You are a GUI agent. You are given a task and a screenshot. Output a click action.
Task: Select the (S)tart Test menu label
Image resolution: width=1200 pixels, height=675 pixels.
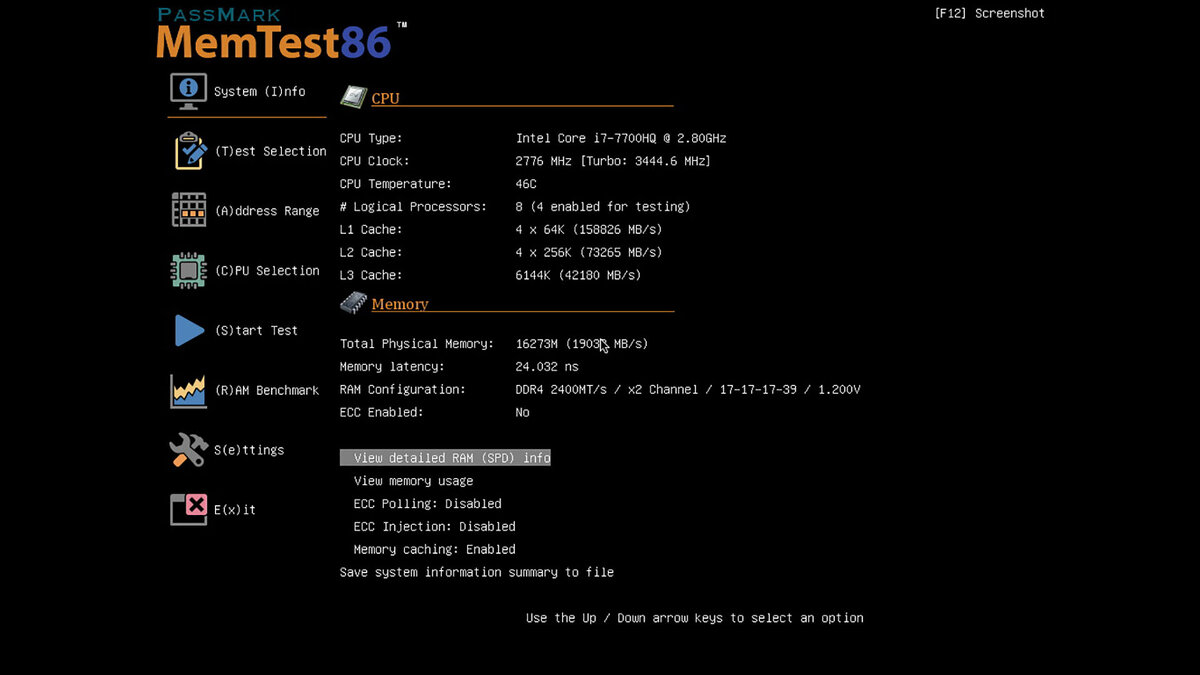click(x=256, y=330)
